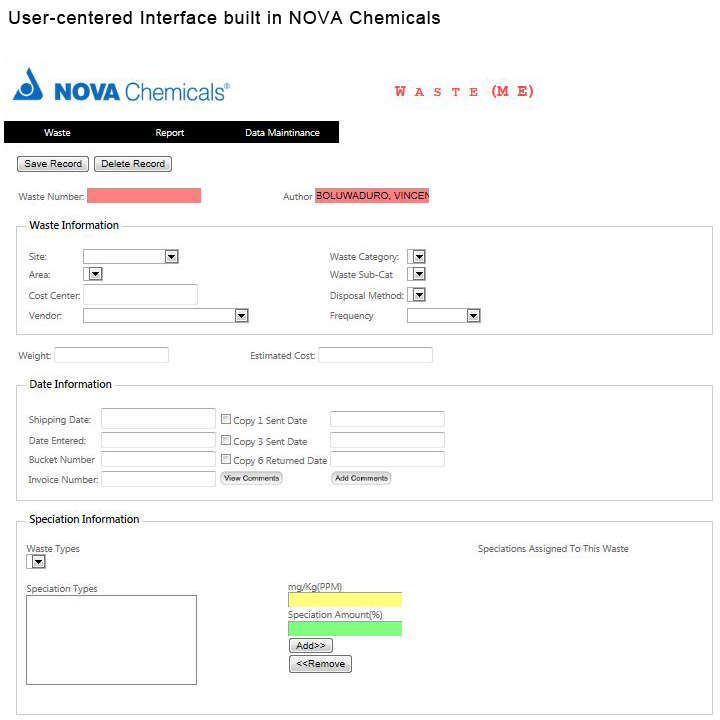The image size is (720, 720).
Task: Open the Data Maintinance menu
Action: click(282, 133)
